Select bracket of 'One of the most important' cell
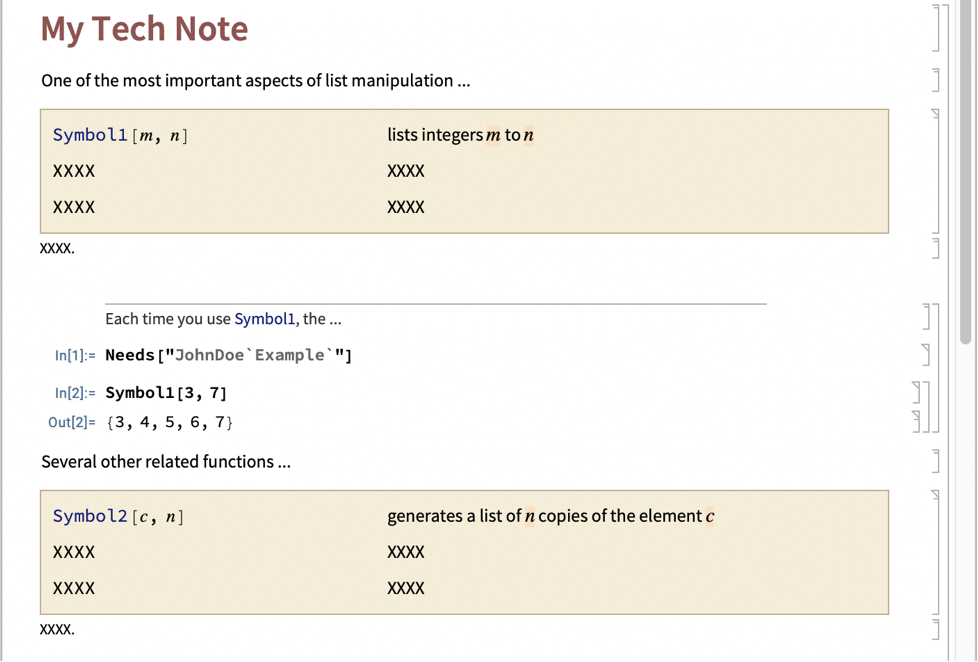The width and height of the screenshot is (978, 662). tap(936, 80)
